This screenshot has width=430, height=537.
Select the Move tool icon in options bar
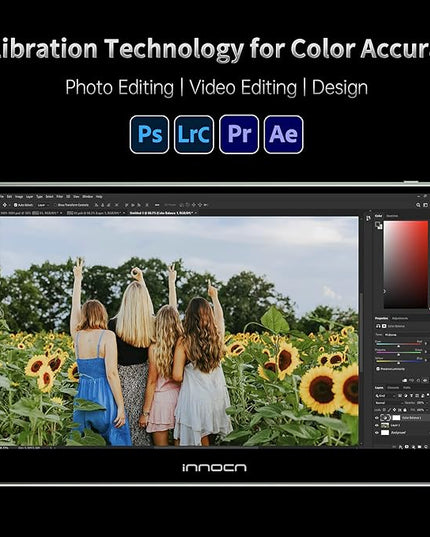4,205
